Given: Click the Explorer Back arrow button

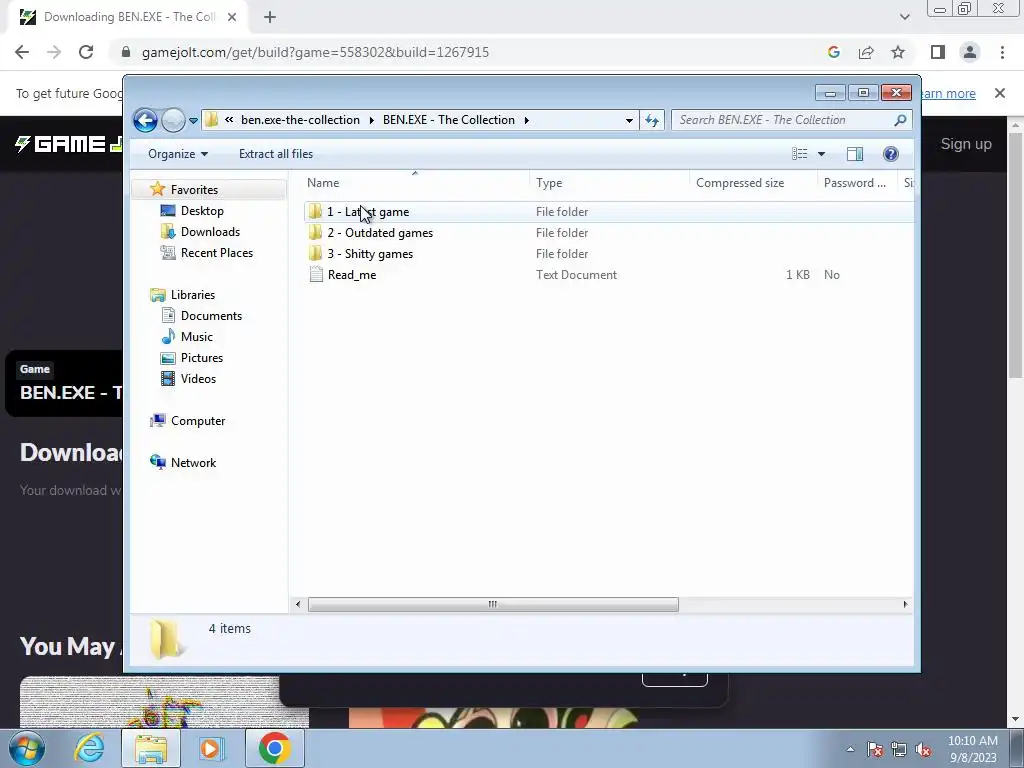Looking at the screenshot, I should (x=145, y=120).
